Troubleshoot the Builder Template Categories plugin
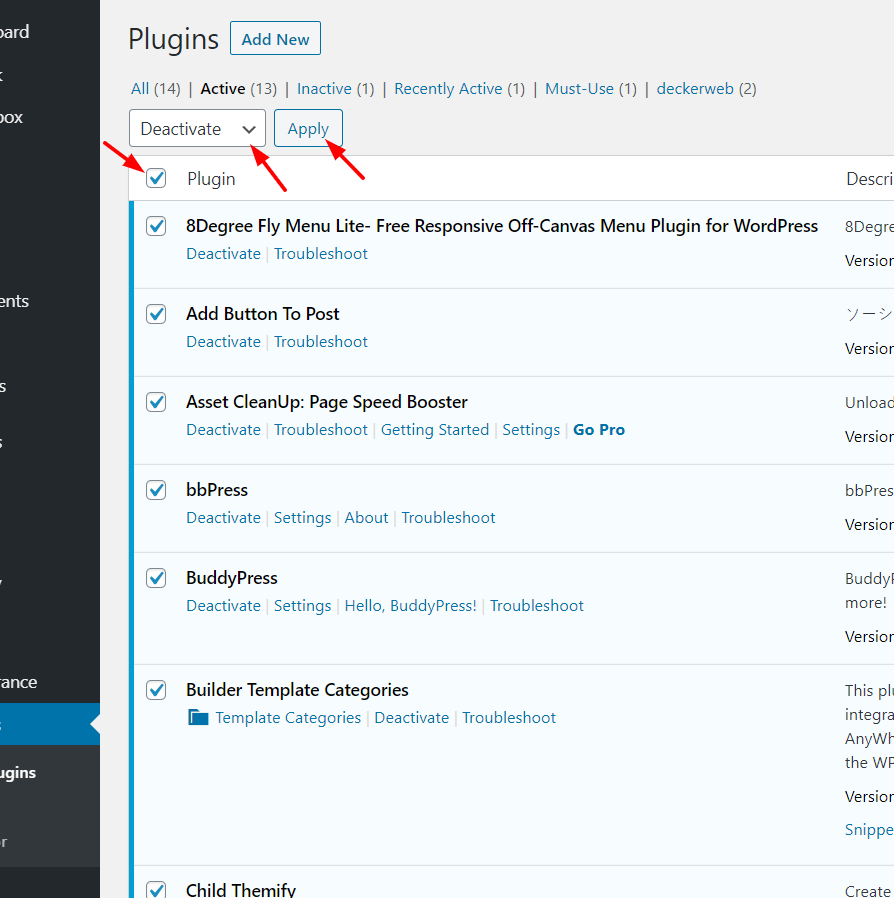Viewport: 894px width, 898px height. coord(509,718)
